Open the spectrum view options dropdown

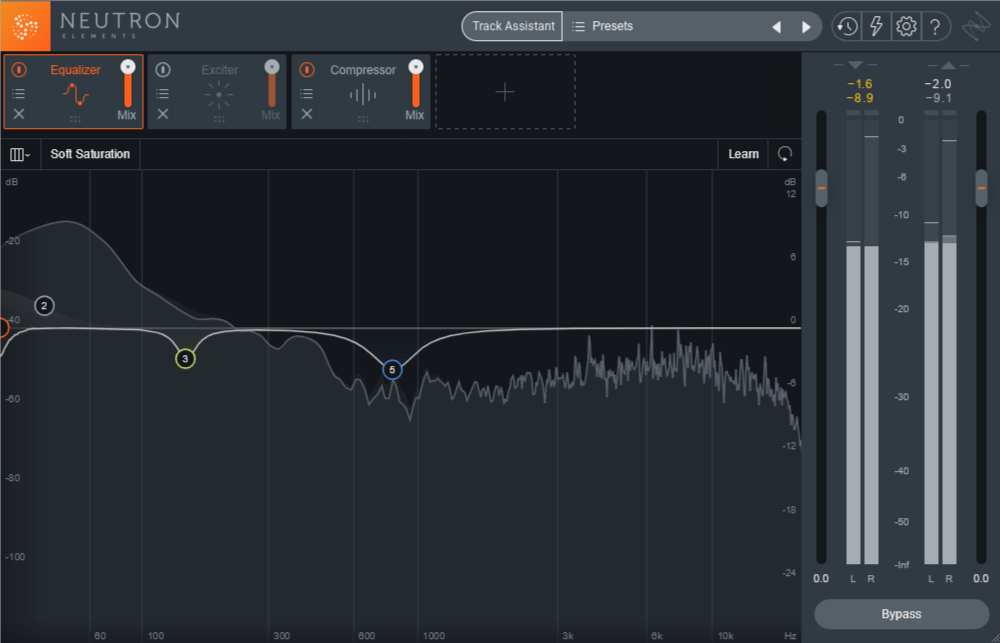20,154
